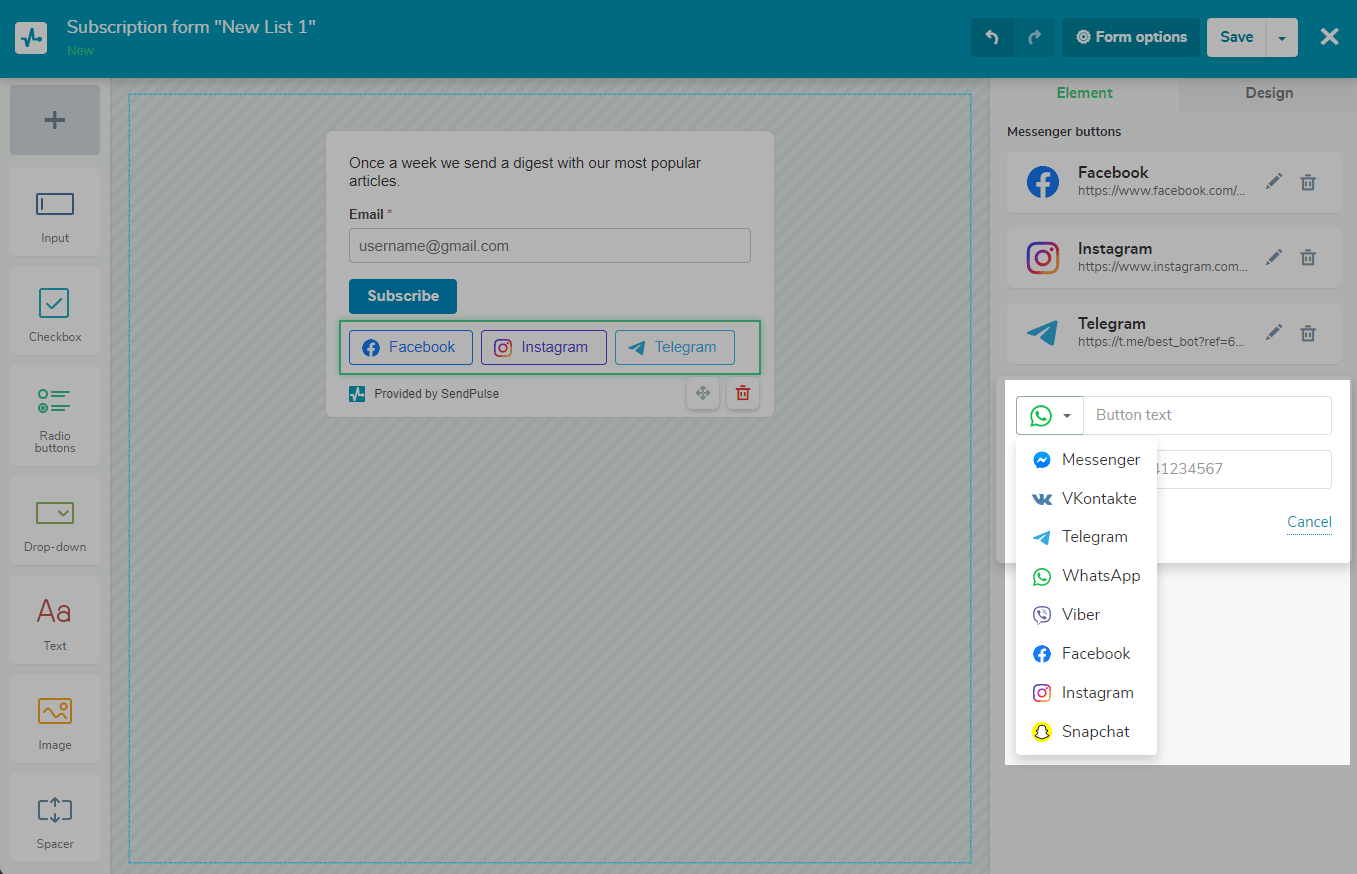Switch to the Element tab
1357x874 pixels.
click(x=1084, y=93)
